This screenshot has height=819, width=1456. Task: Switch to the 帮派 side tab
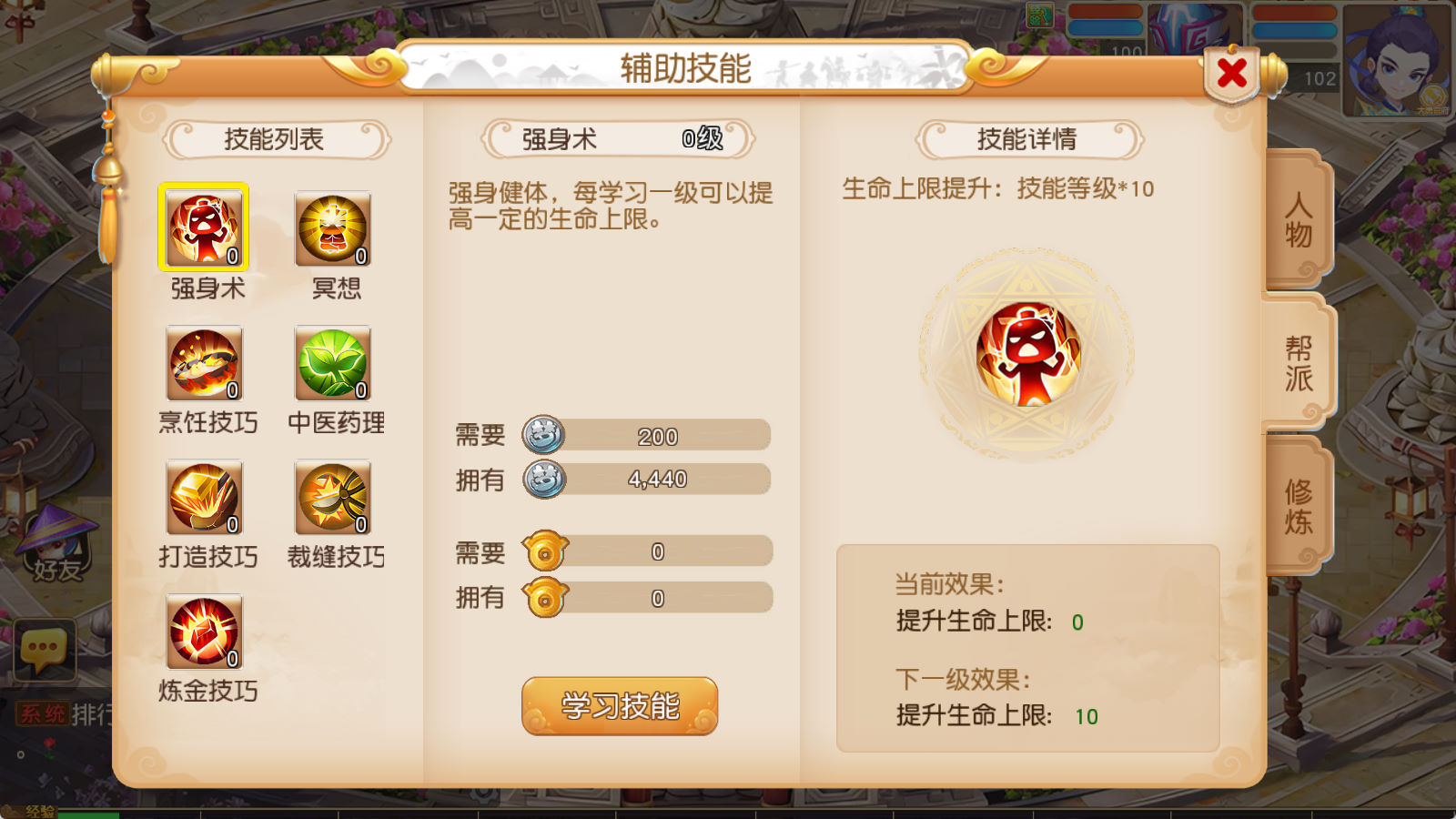tap(1299, 361)
